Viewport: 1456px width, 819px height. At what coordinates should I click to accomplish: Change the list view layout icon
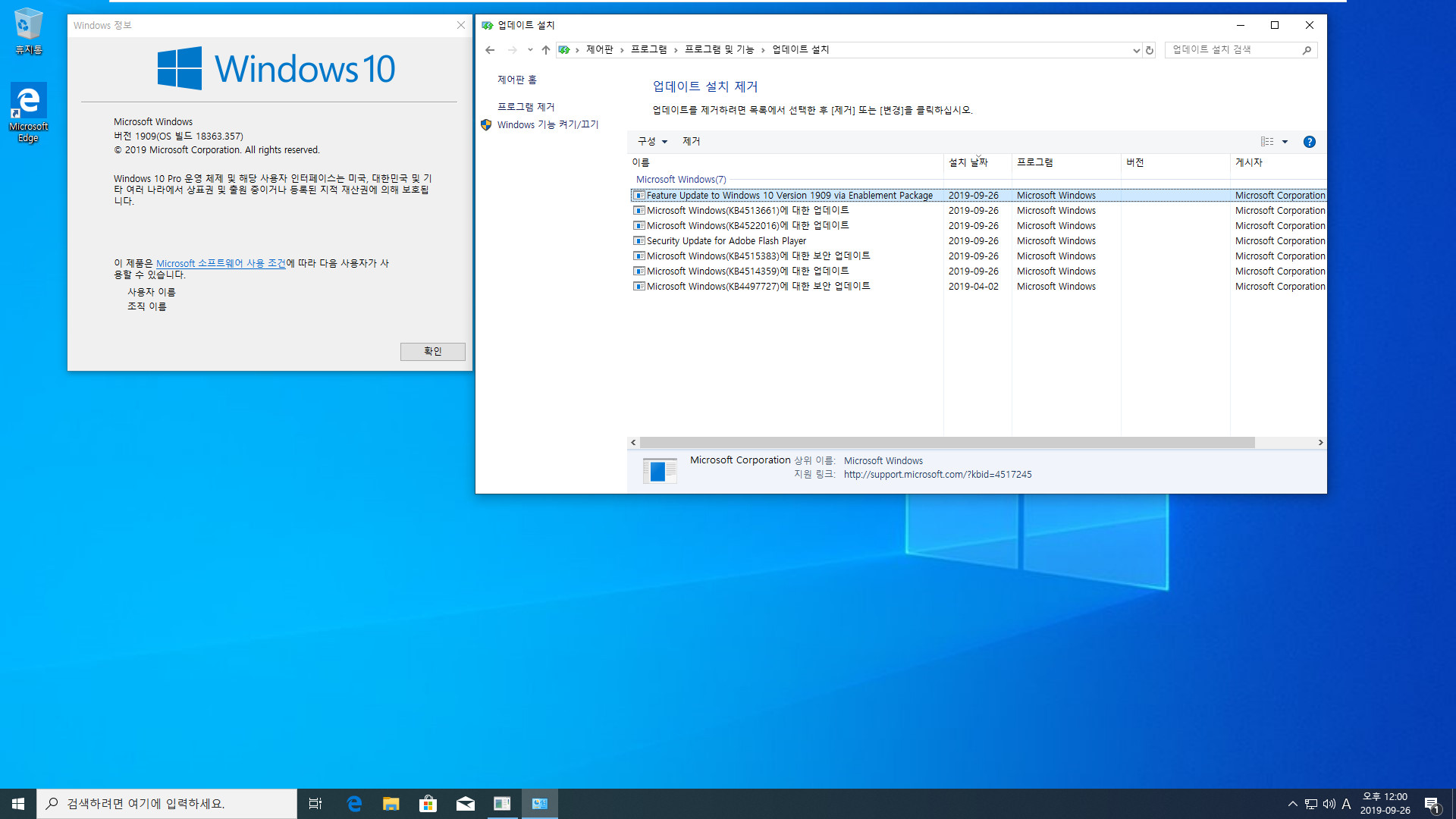(1267, 142)
